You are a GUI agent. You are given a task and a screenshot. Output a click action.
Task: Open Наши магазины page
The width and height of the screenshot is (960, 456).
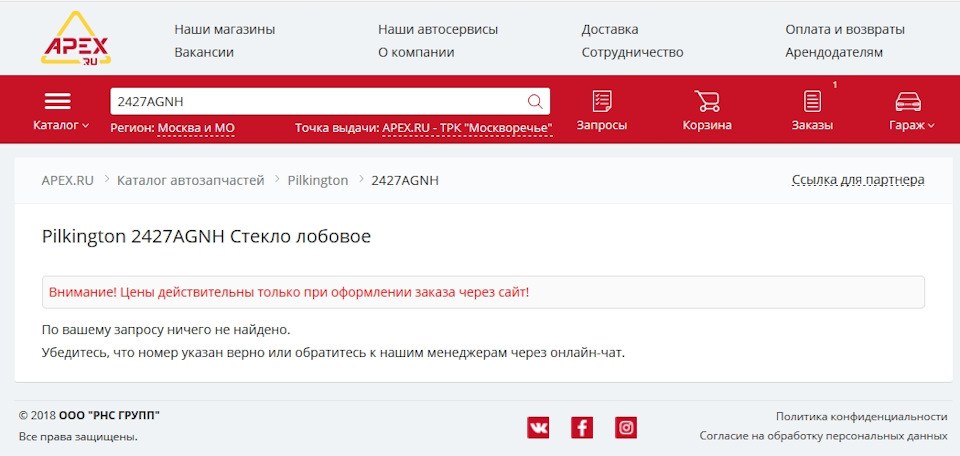click(x=225, y=29)
